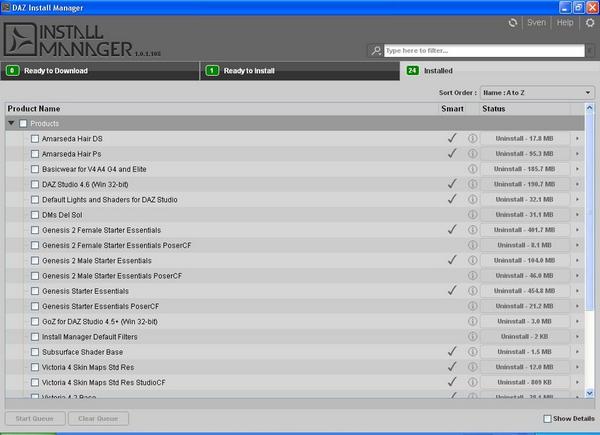Open info icon for Victoria 4 Skin Maps StudioCF
Viewport: 600px width, 435px height.
[x=473, y=382]
